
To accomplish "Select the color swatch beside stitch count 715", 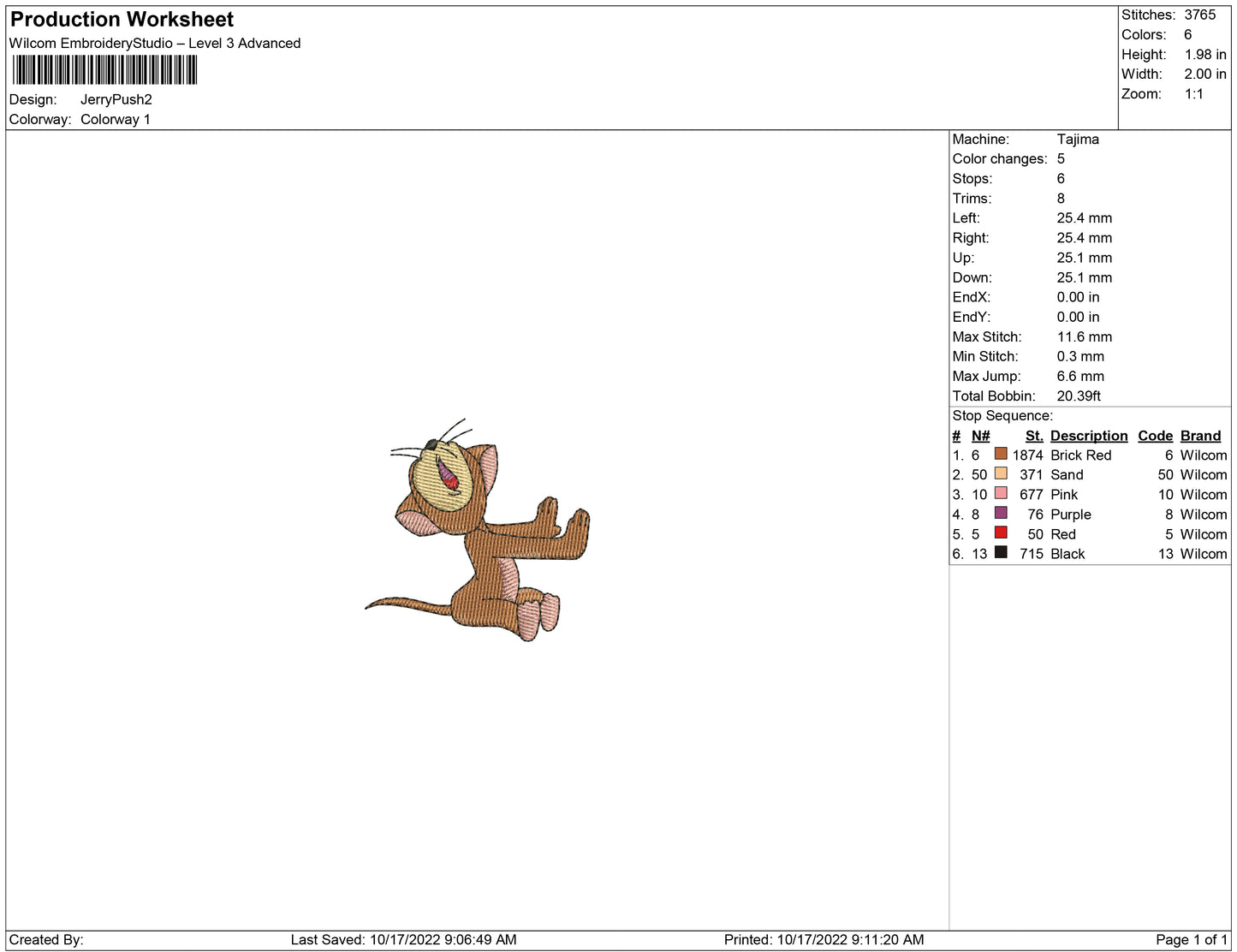I will click(x=1001, y=552).
